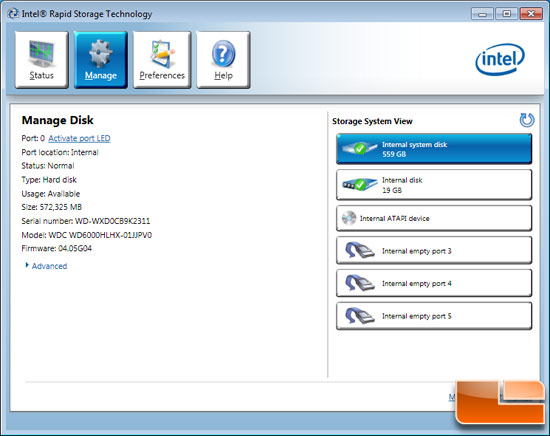This screenshot has width=550, height=436.
Task: Select Internal ATAPI device
Action: [x=434, y=218]
